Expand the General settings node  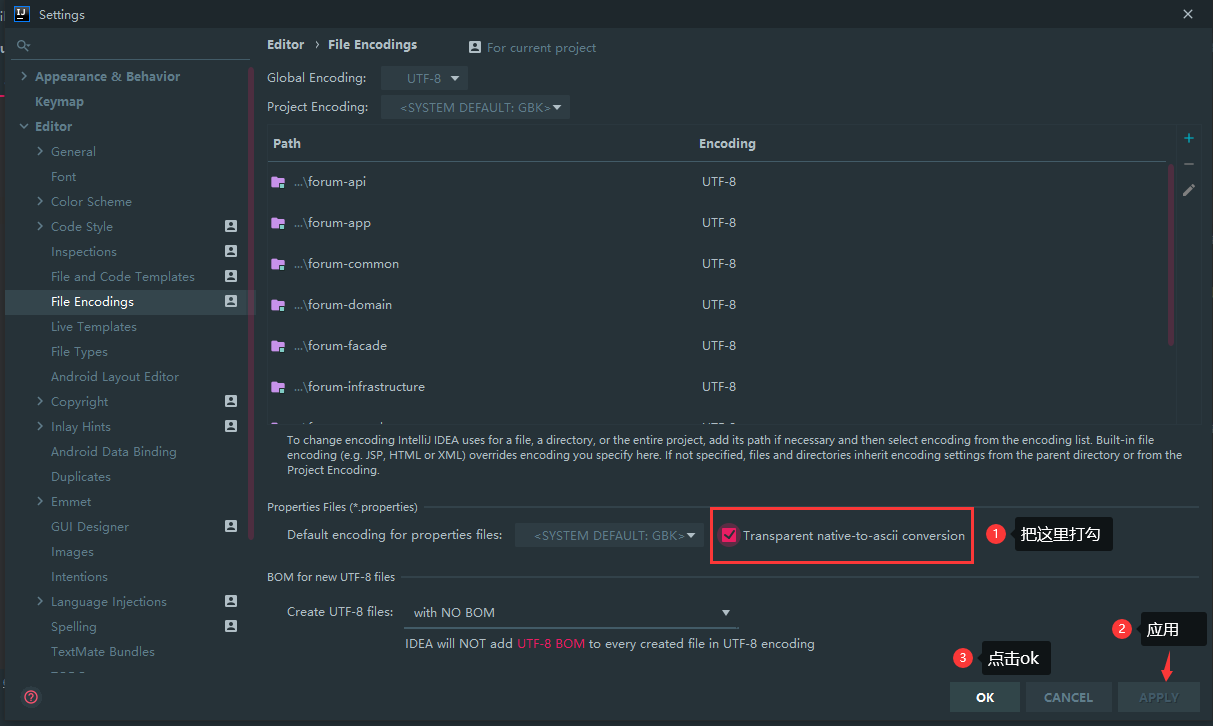(40, 152)
